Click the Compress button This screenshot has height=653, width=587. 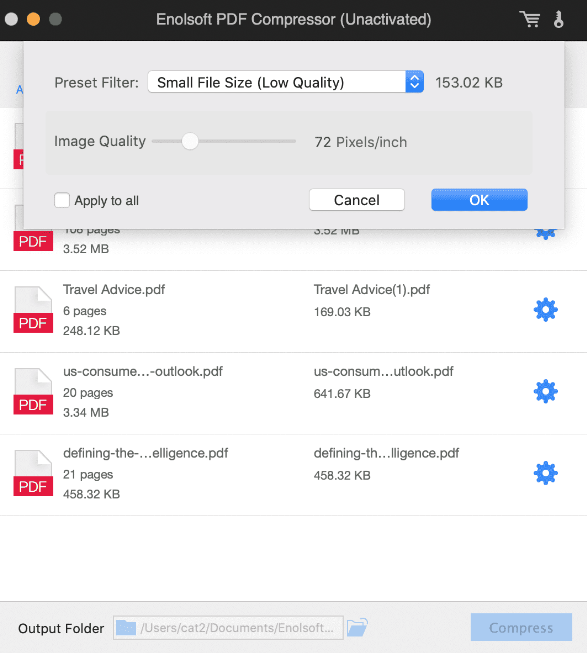coord(521,627)
